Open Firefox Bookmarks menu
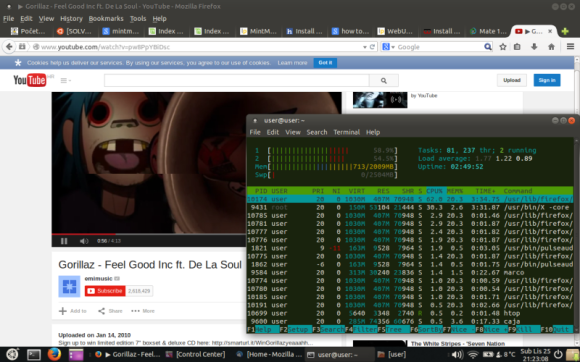This screenshot has width=580, height=362. point(106,18)
